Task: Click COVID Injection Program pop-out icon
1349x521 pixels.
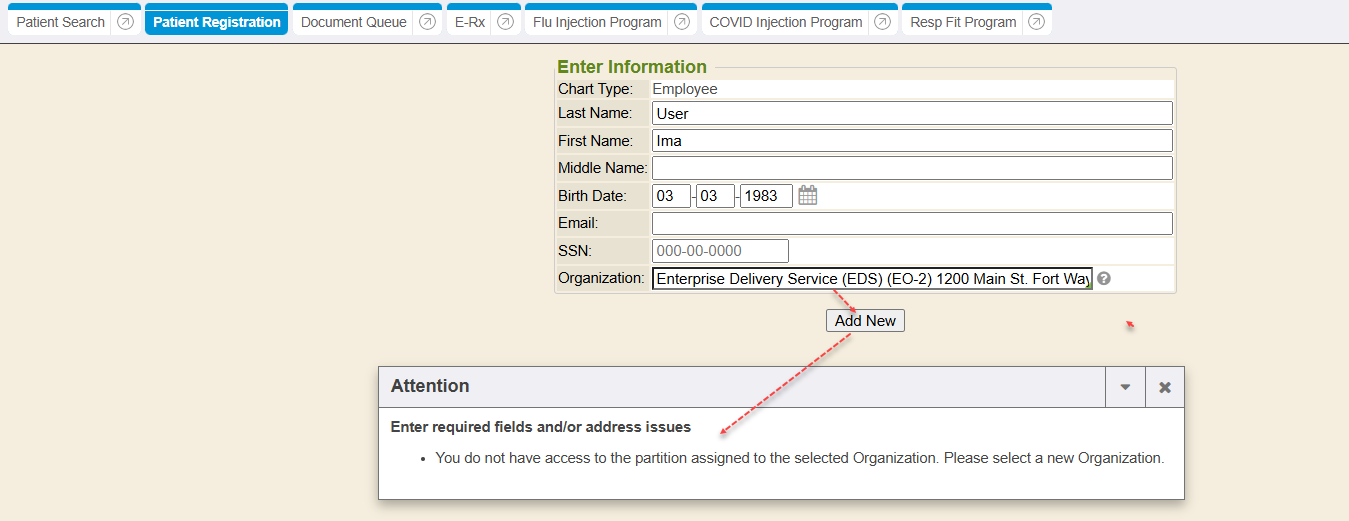Action: pos(882,22)
